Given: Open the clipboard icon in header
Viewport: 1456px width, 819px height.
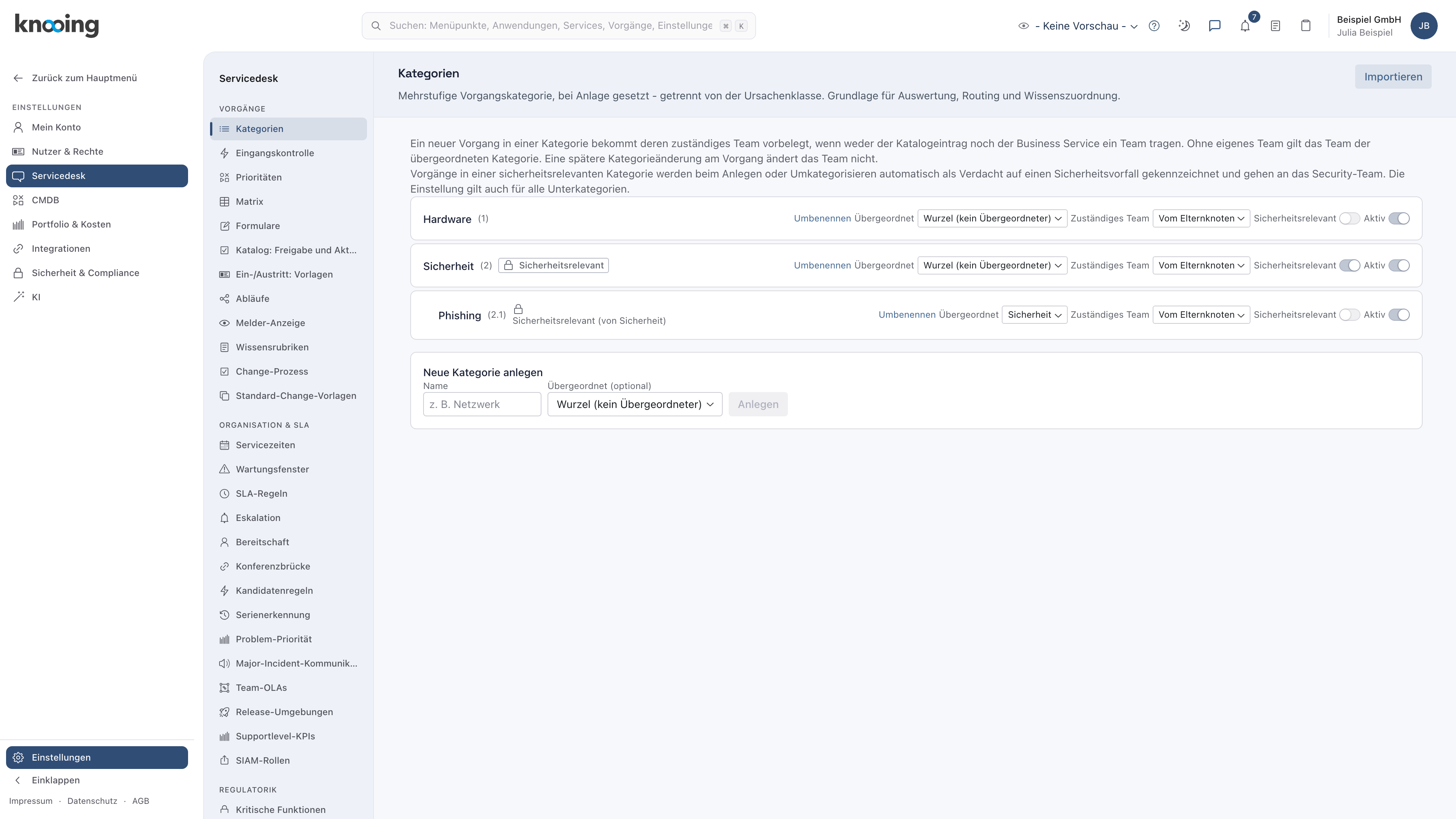Looking at the screenshot, I should click(x=1305, y=26).
